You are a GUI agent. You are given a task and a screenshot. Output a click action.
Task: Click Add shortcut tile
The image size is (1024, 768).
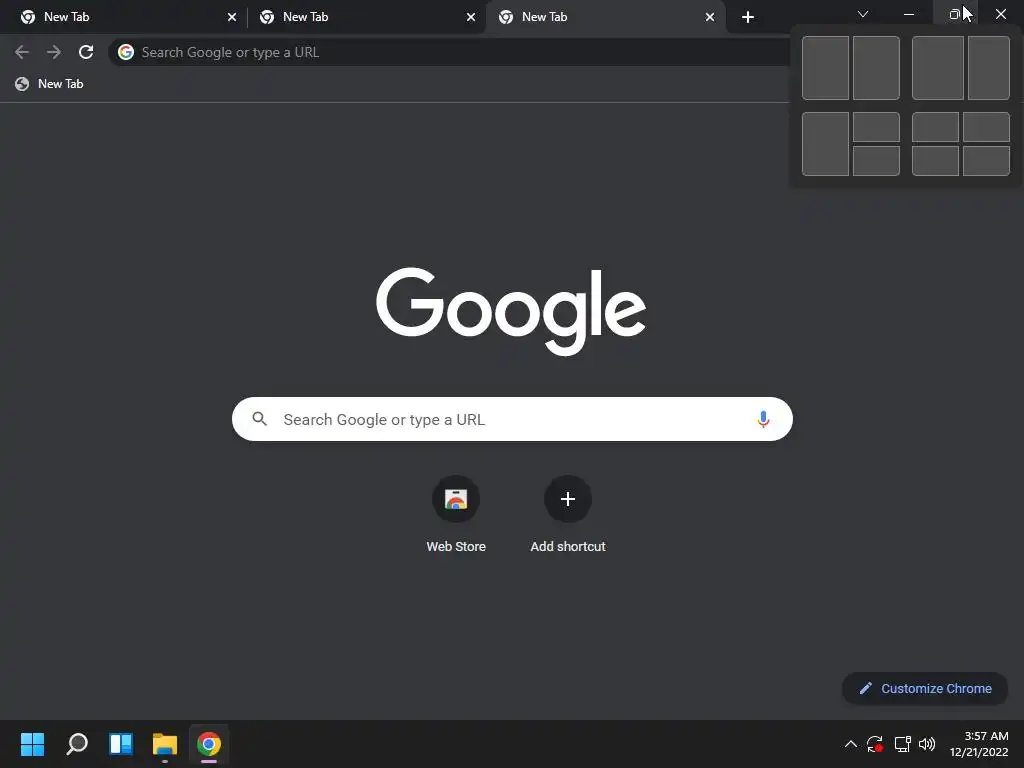click(x=568, y=515)
